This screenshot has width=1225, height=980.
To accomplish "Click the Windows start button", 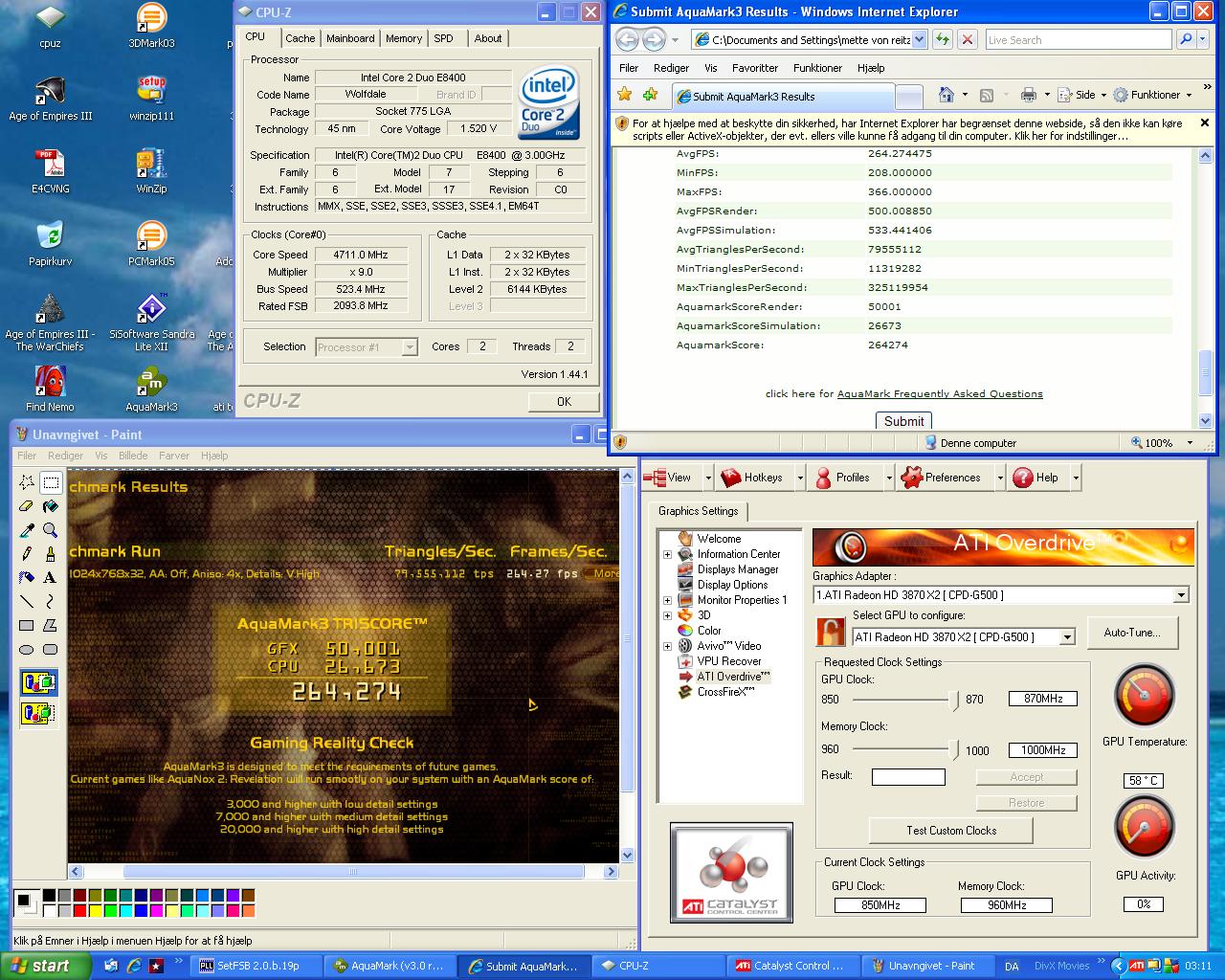I will click(45, 966).
